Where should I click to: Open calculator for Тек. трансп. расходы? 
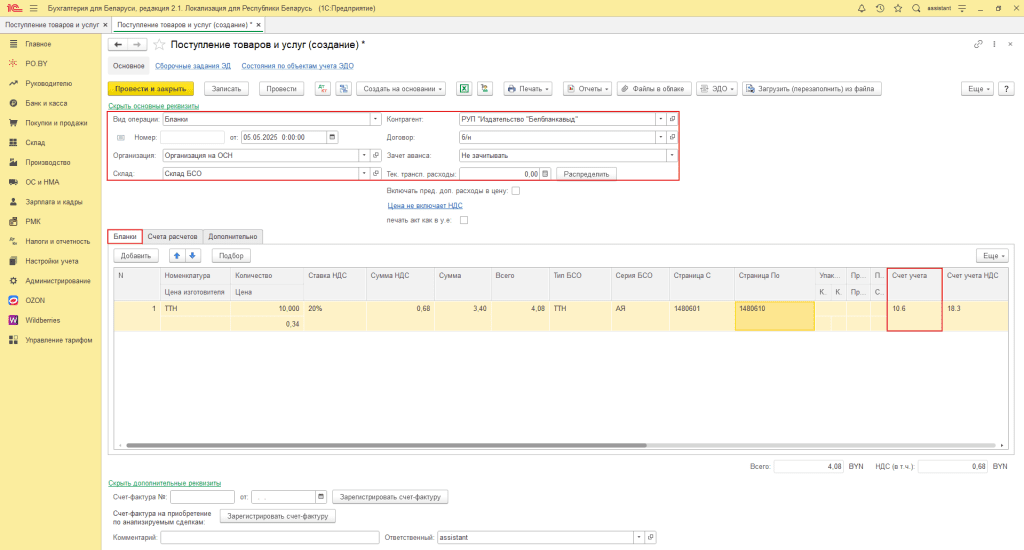(x=545, y=174)
